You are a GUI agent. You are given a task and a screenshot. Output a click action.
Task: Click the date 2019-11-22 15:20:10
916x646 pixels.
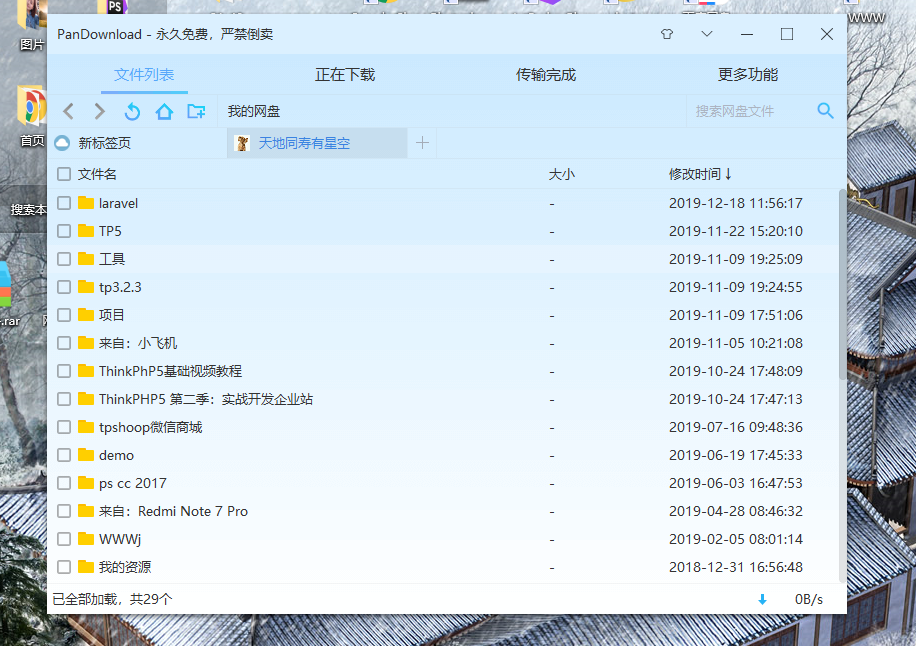[735, 231]
